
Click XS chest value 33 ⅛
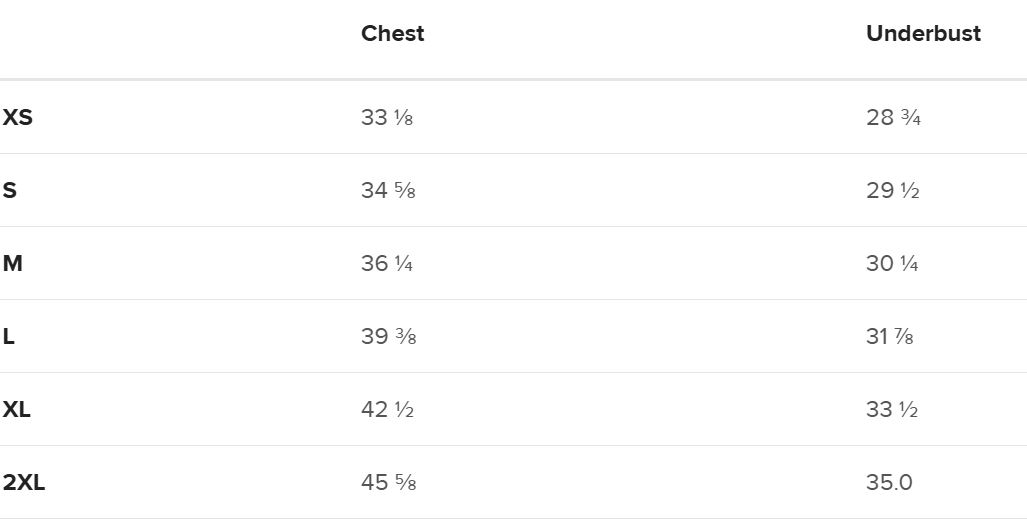387,117
